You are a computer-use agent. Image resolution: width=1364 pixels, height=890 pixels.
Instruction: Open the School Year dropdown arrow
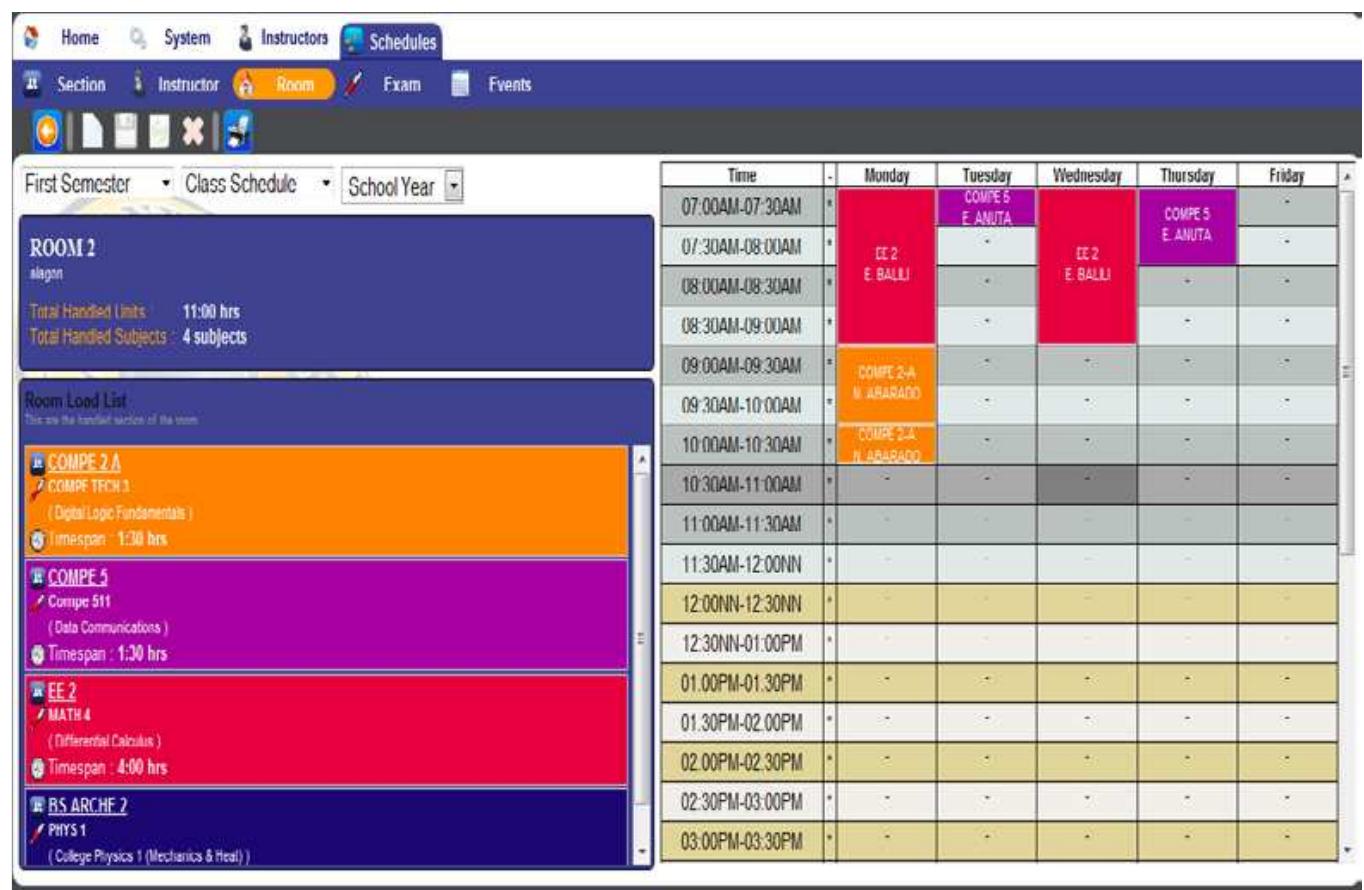(453, 186)
